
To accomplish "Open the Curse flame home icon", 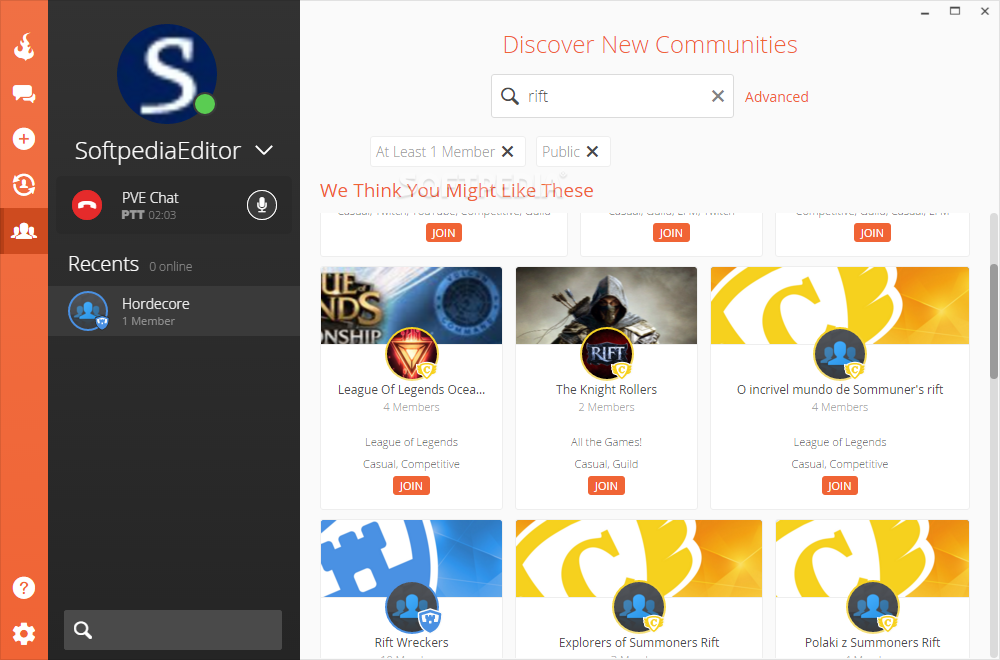I will [x=24, y=46].
